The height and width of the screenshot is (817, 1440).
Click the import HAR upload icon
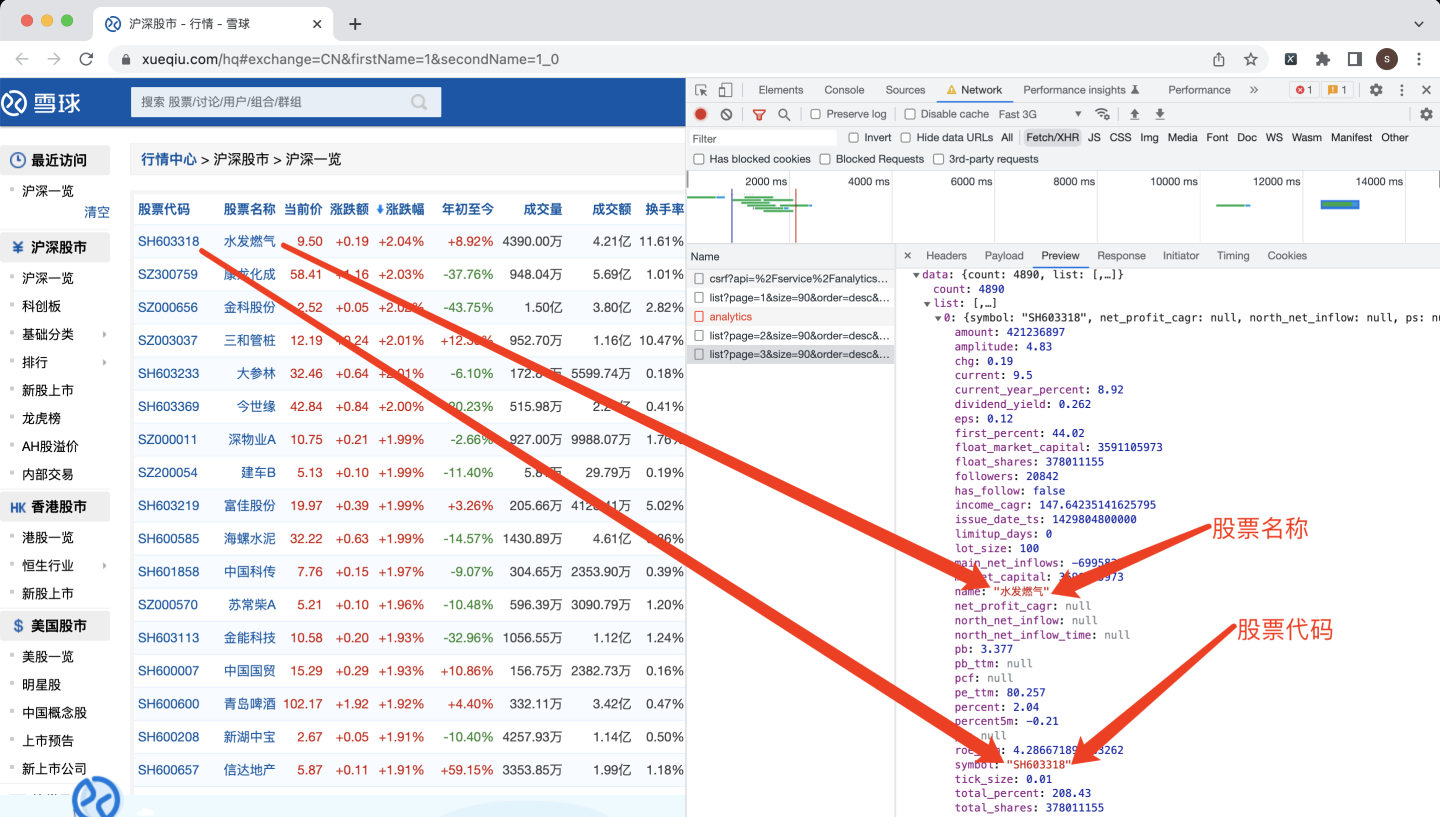[x=1135, y=114]
